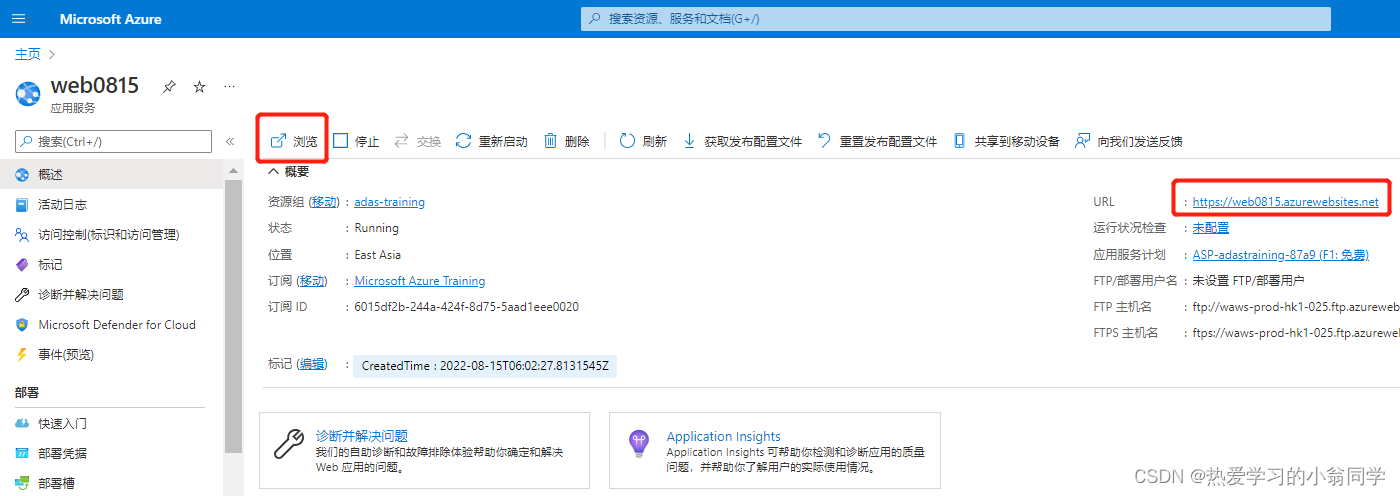Image resolution: width=1400 pixels, height=496 pixels.
Task: Click 共享到移动设备 button
Action: (1006, 141)
